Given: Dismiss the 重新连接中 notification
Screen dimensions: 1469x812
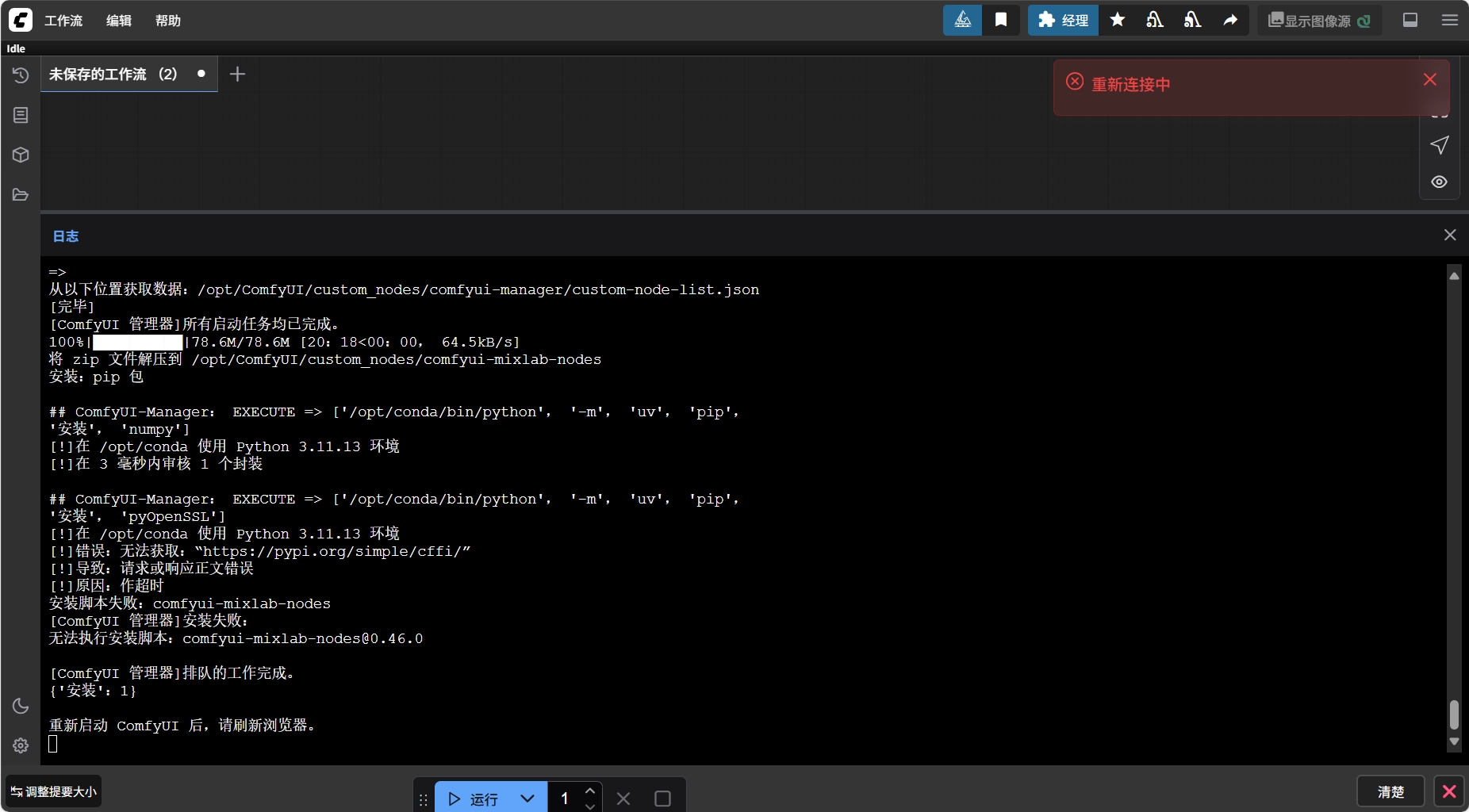Looking at the screenshot, I should (x=1430, y=79).
